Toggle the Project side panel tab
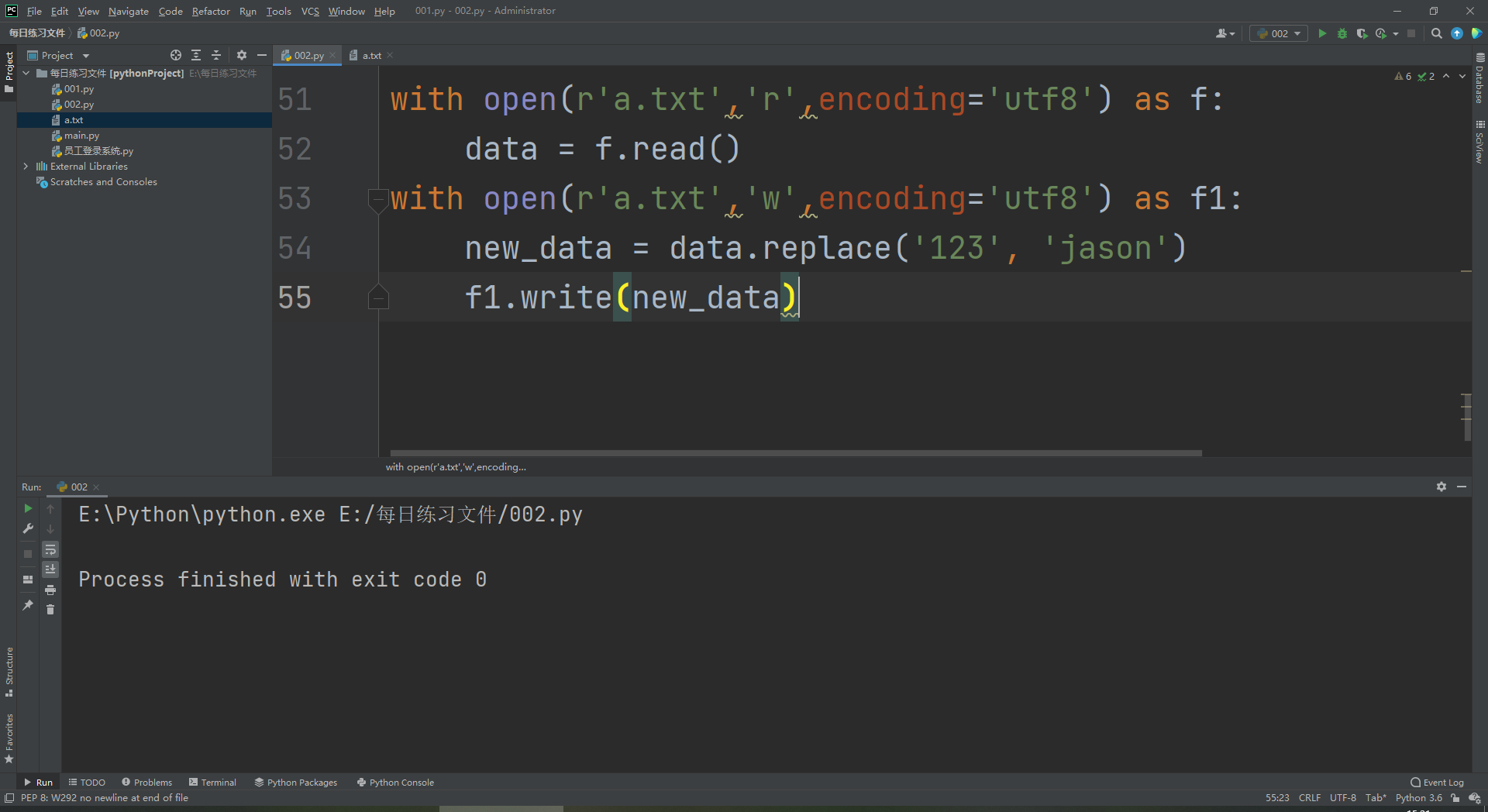Viewport: 1488px width, 812px height. [x=9, y=71]
